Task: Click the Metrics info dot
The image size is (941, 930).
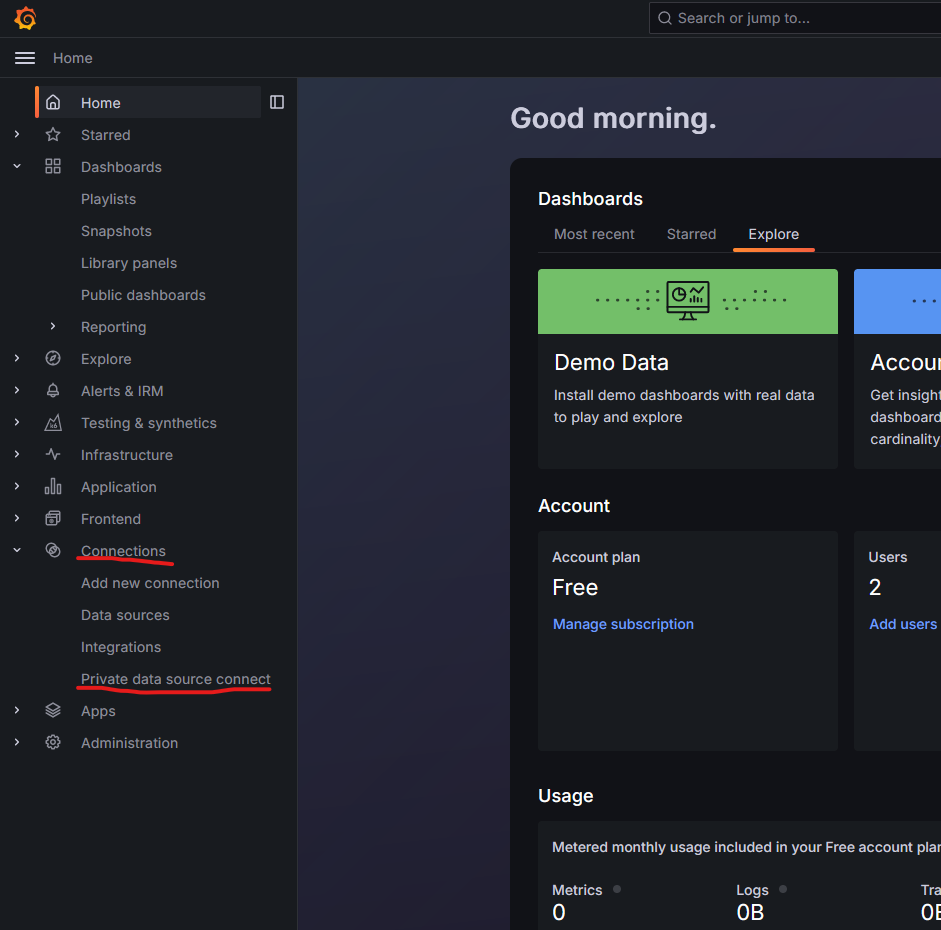Action: click(x=617, y=889)
